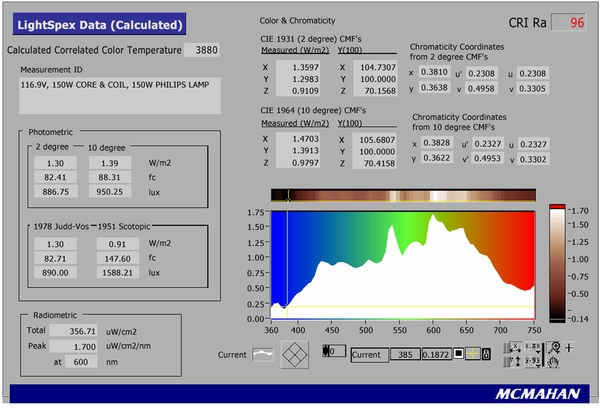Click the Scotopic W/m2 value 0.91
Image resolution: width=600 pixels, height=408 pixels.
[117, 244]
